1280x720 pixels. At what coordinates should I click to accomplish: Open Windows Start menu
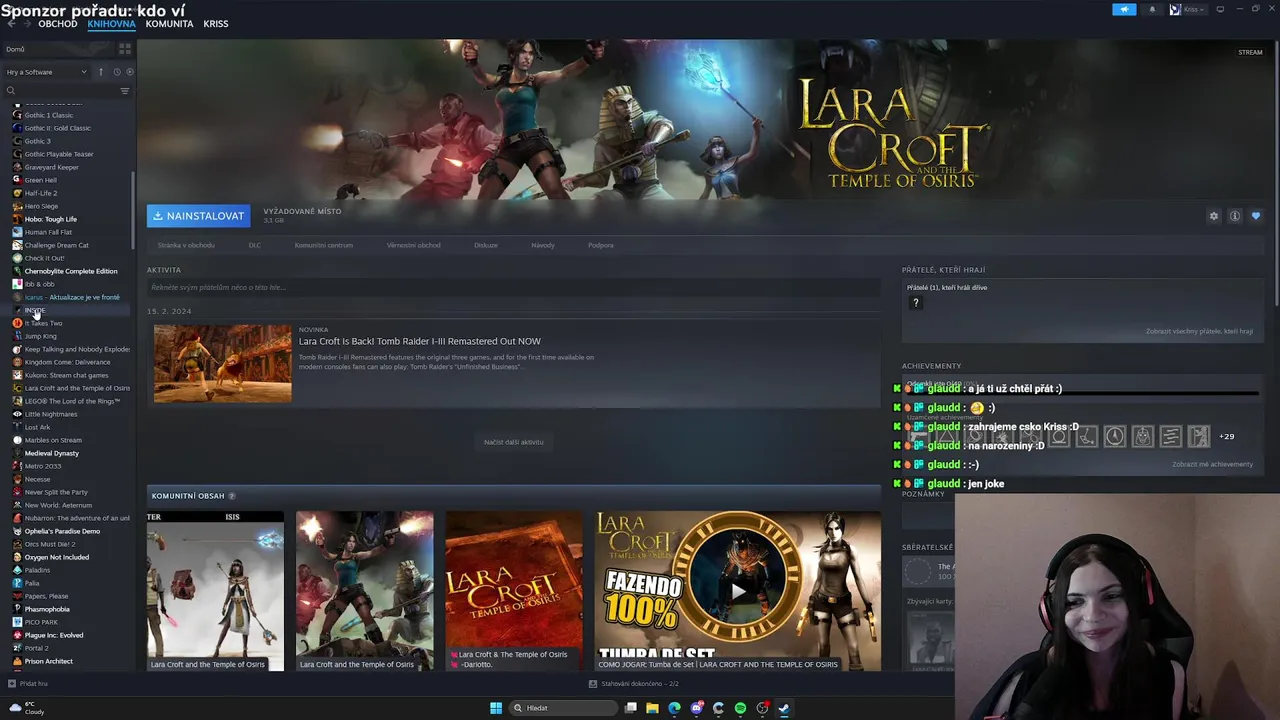coord(496,708)
